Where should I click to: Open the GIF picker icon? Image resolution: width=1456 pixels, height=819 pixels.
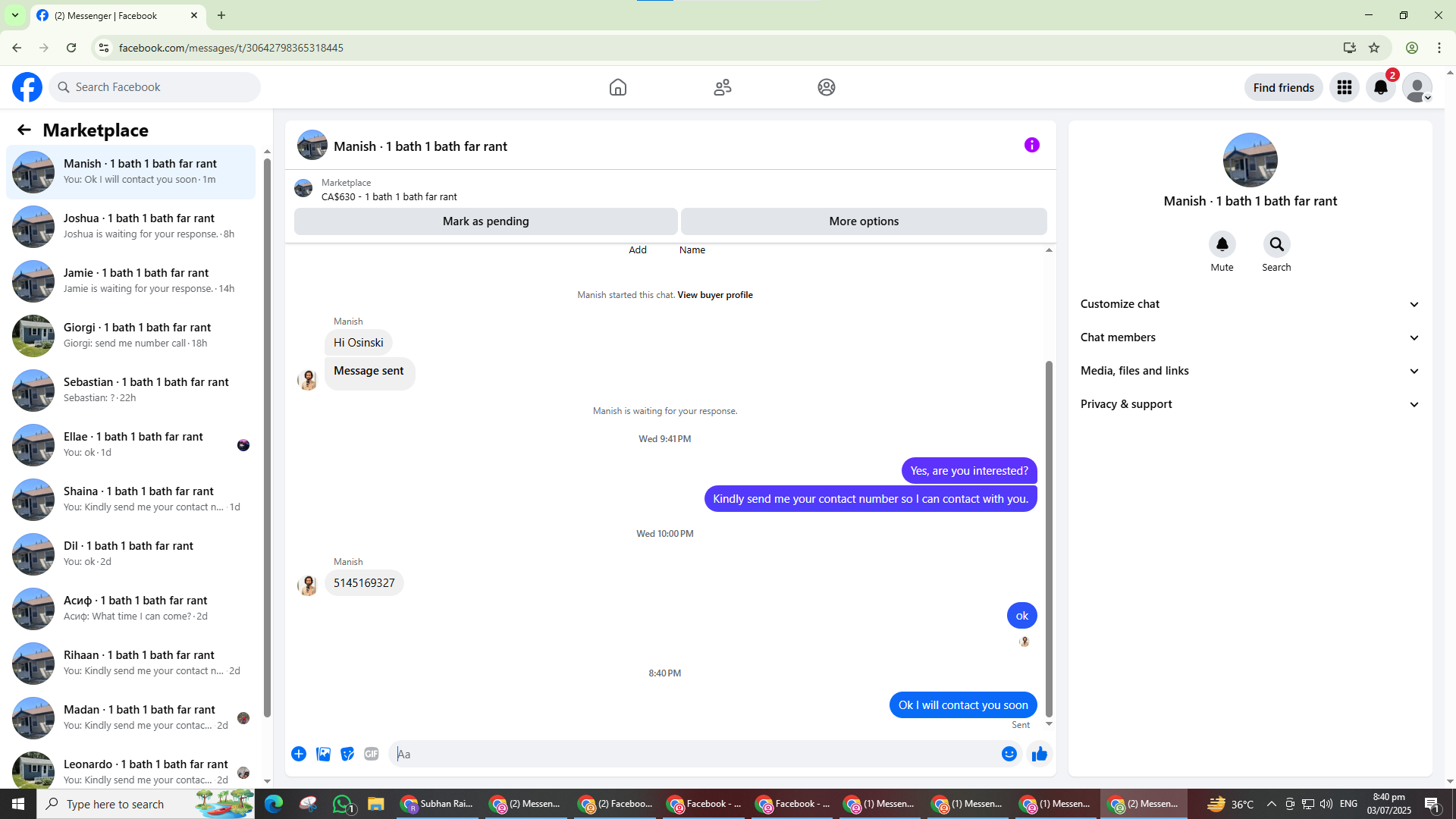[371, 754]
